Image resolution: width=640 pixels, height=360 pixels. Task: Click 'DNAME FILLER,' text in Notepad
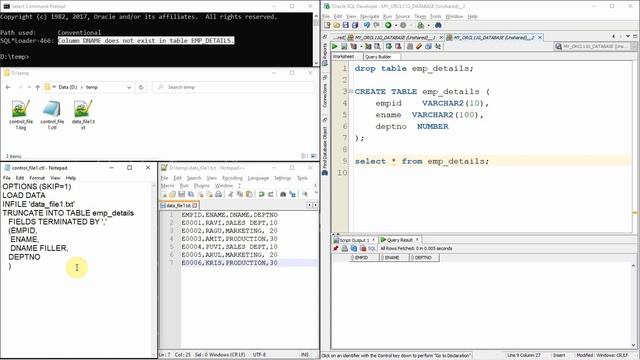point(39,248)
